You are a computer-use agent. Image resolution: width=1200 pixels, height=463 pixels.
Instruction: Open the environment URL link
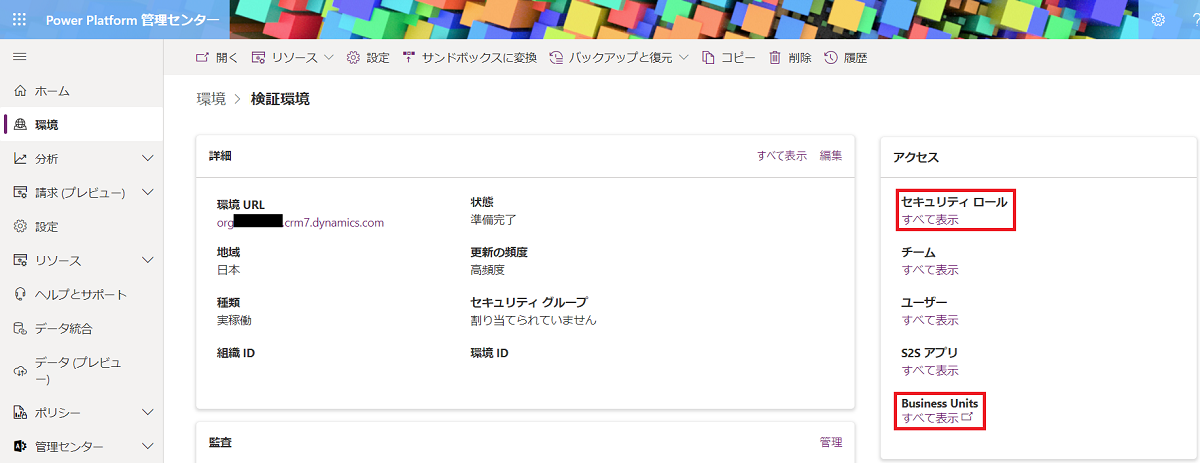[x=300, y=223]
